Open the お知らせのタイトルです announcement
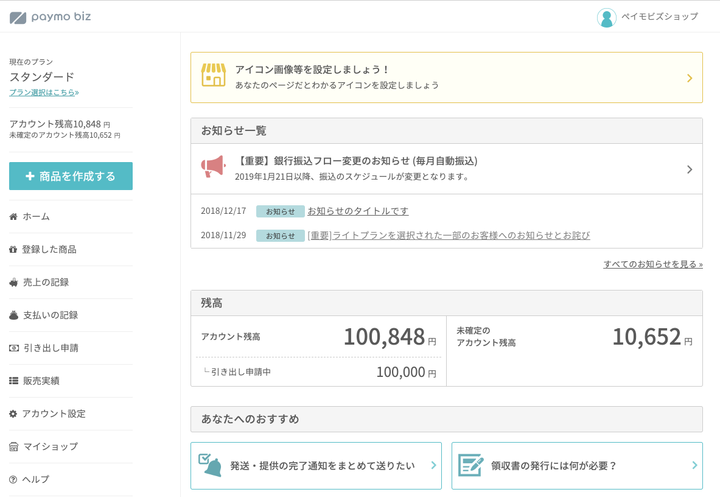 [357, 211]
